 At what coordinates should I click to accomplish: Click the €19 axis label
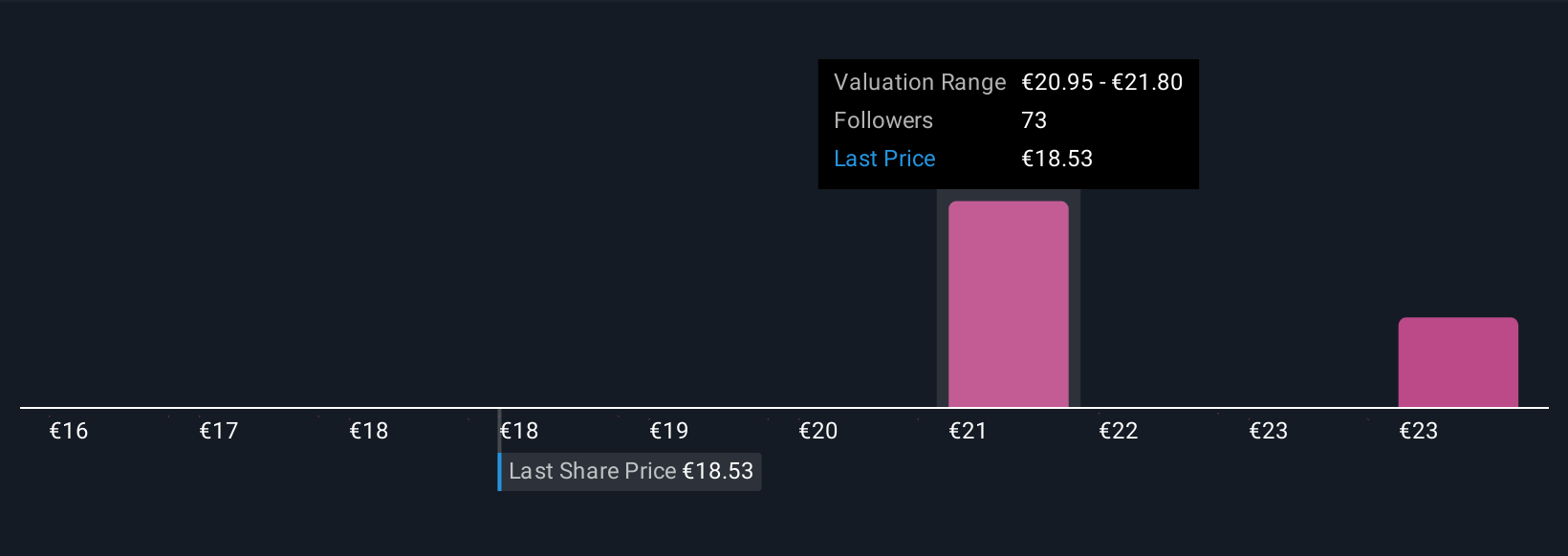pos(669,431)
